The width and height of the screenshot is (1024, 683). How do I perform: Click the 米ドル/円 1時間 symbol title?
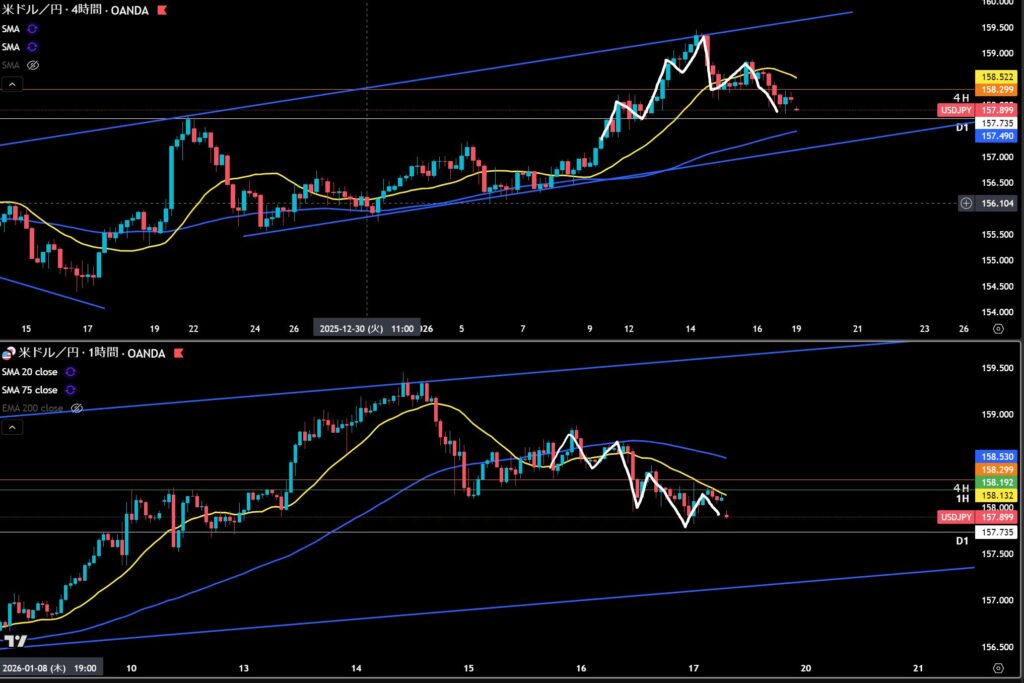click(68, 353)
